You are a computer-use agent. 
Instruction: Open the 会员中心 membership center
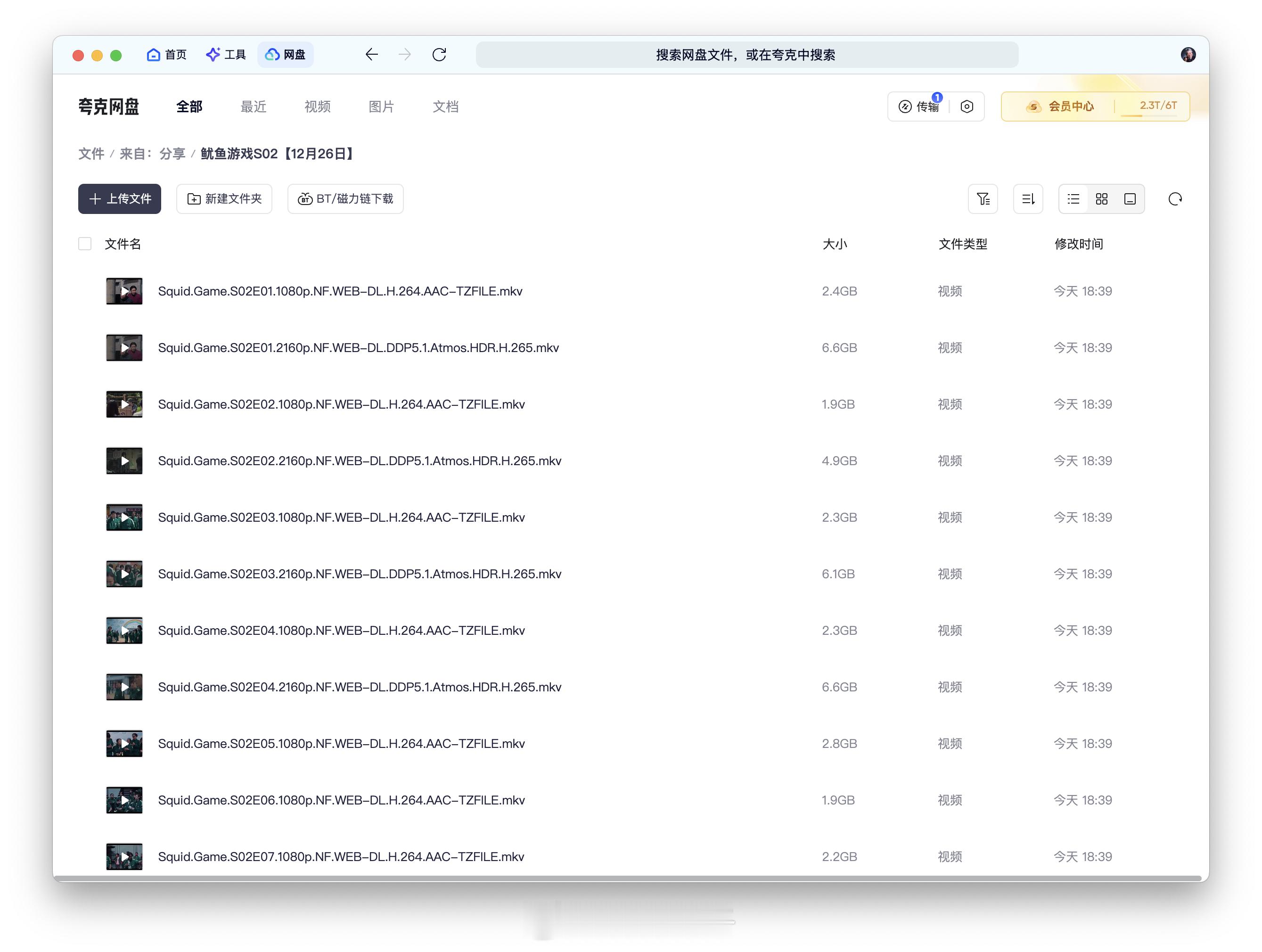(1060, 107)
